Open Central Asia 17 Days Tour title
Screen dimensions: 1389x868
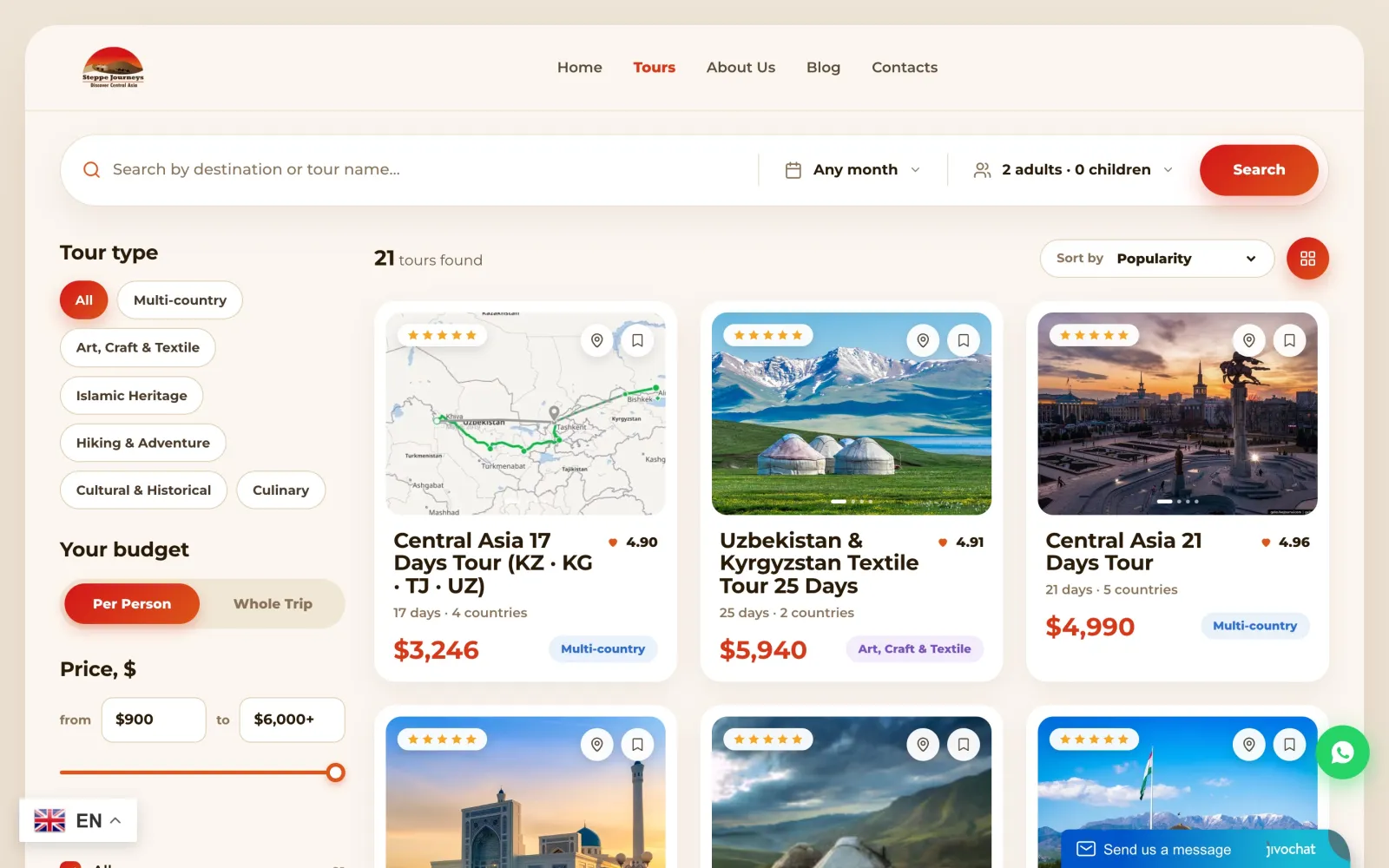pyautogui.click(x=493, y=563)
